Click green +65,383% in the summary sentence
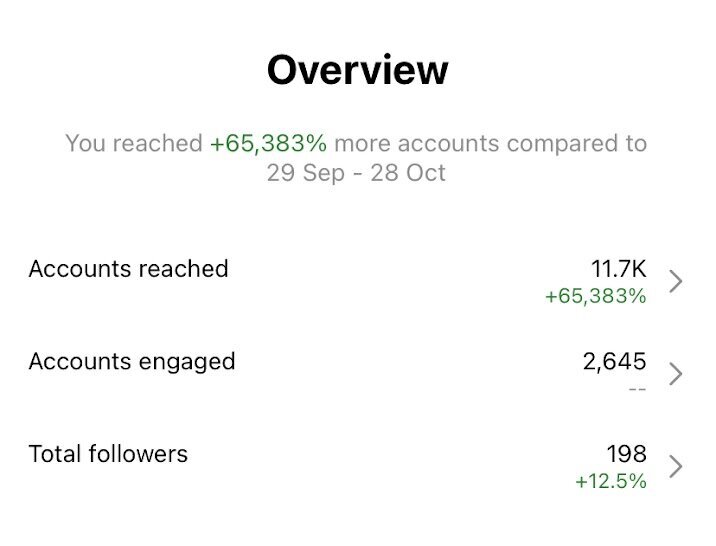716x546 pixels. (x=268, y=143)
